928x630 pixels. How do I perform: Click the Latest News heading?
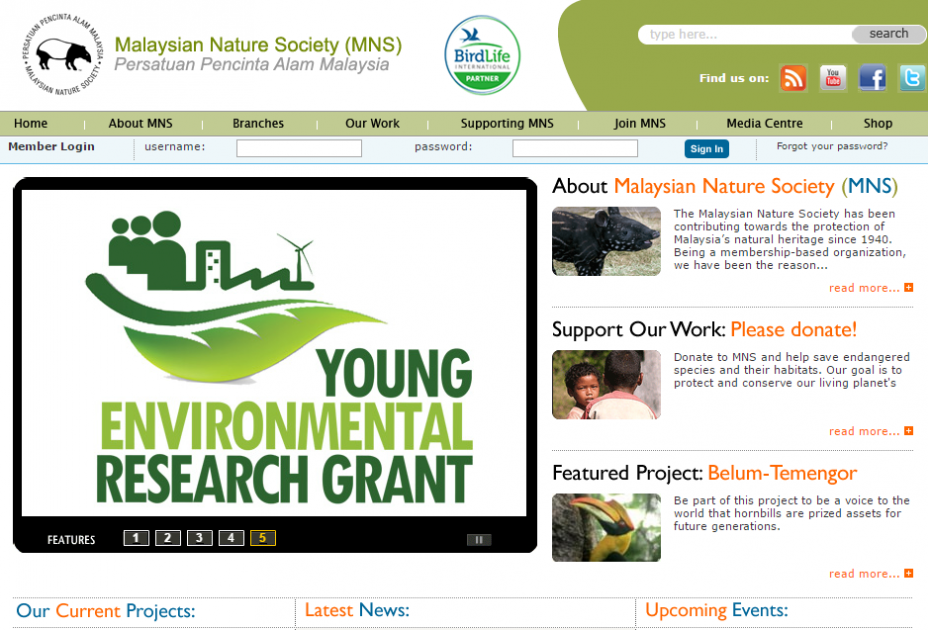point(357,610)
